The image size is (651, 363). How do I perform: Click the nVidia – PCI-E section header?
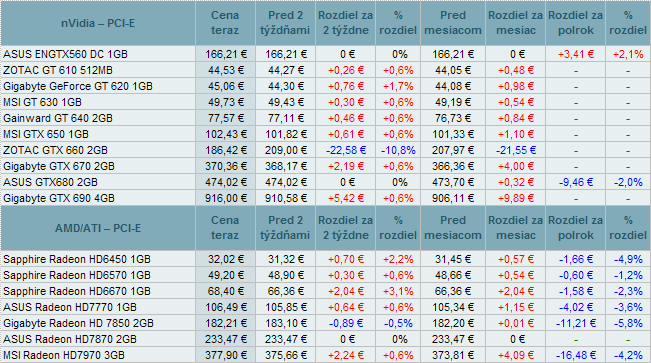tap(98, 23)
